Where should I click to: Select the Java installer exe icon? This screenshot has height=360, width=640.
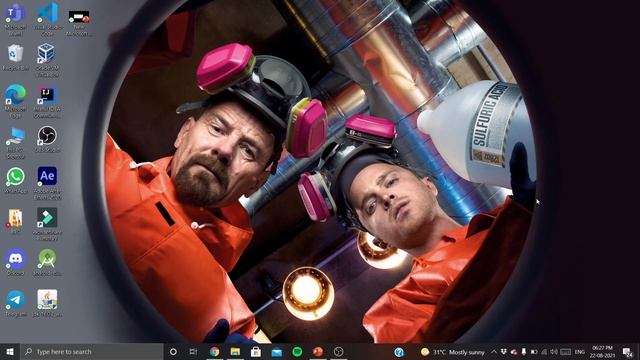(x=47, y=303)
